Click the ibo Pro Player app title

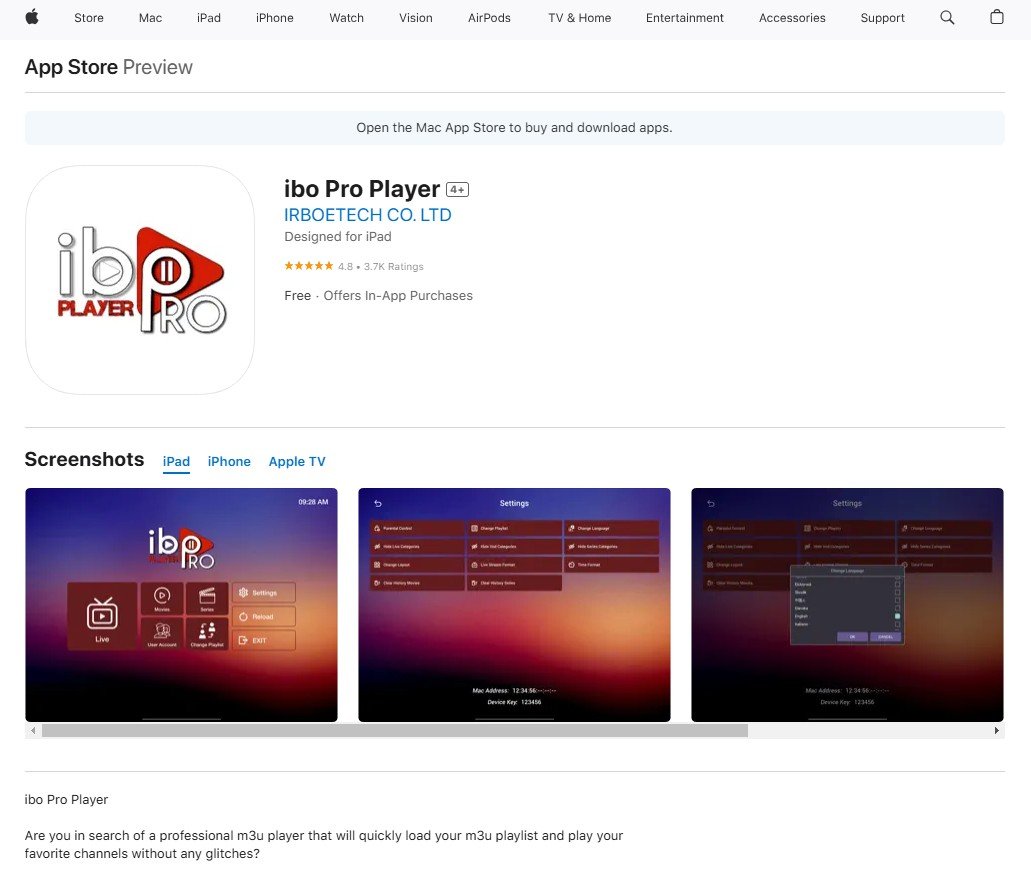click(362, 189)
